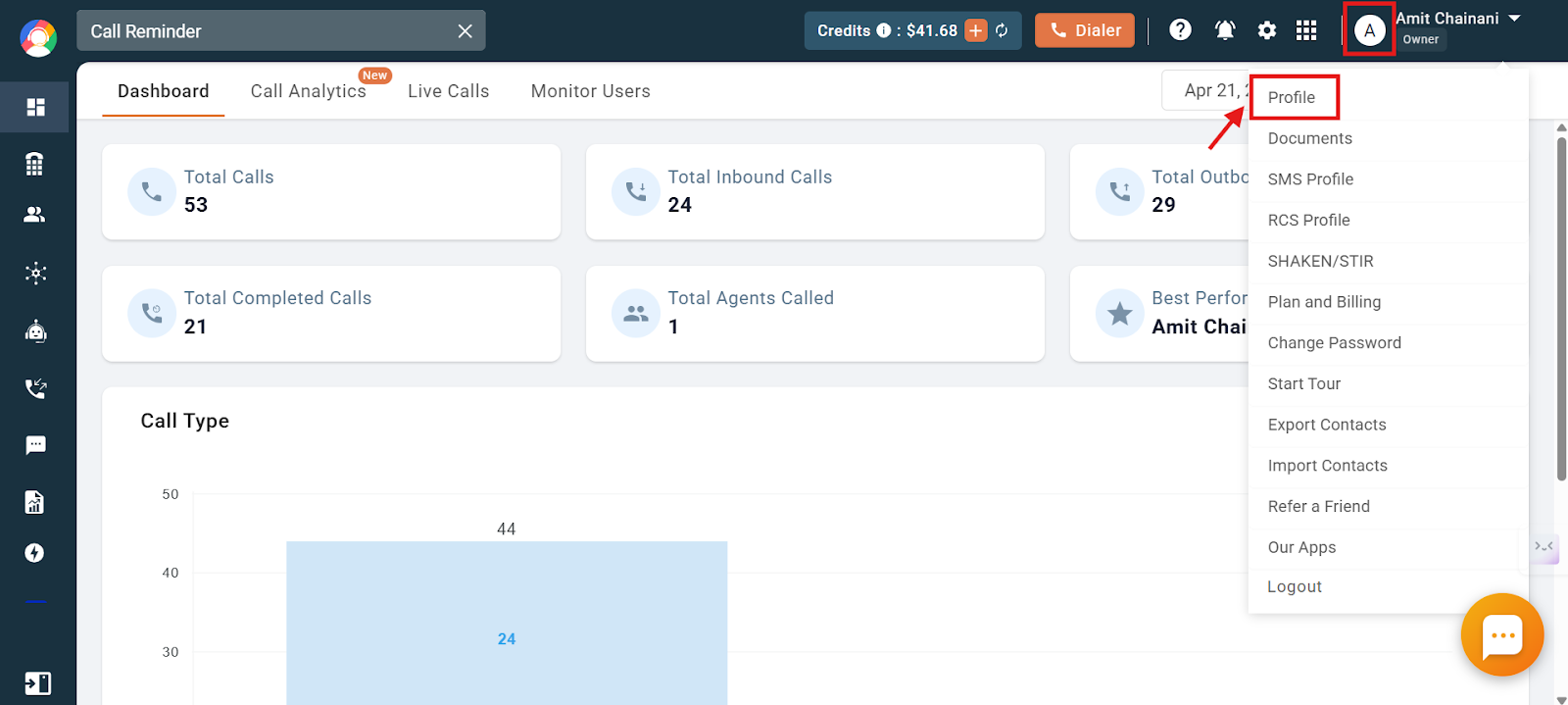The height and width of the screenshot is (705, 1568).
Task: Open the orange live chat widget
Action: (1502, 635)
